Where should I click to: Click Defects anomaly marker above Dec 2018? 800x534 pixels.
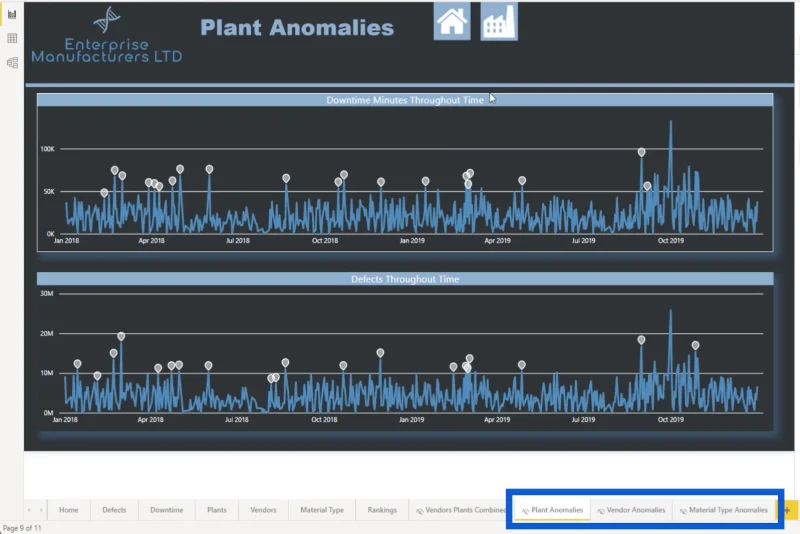[x=380, y=353]
